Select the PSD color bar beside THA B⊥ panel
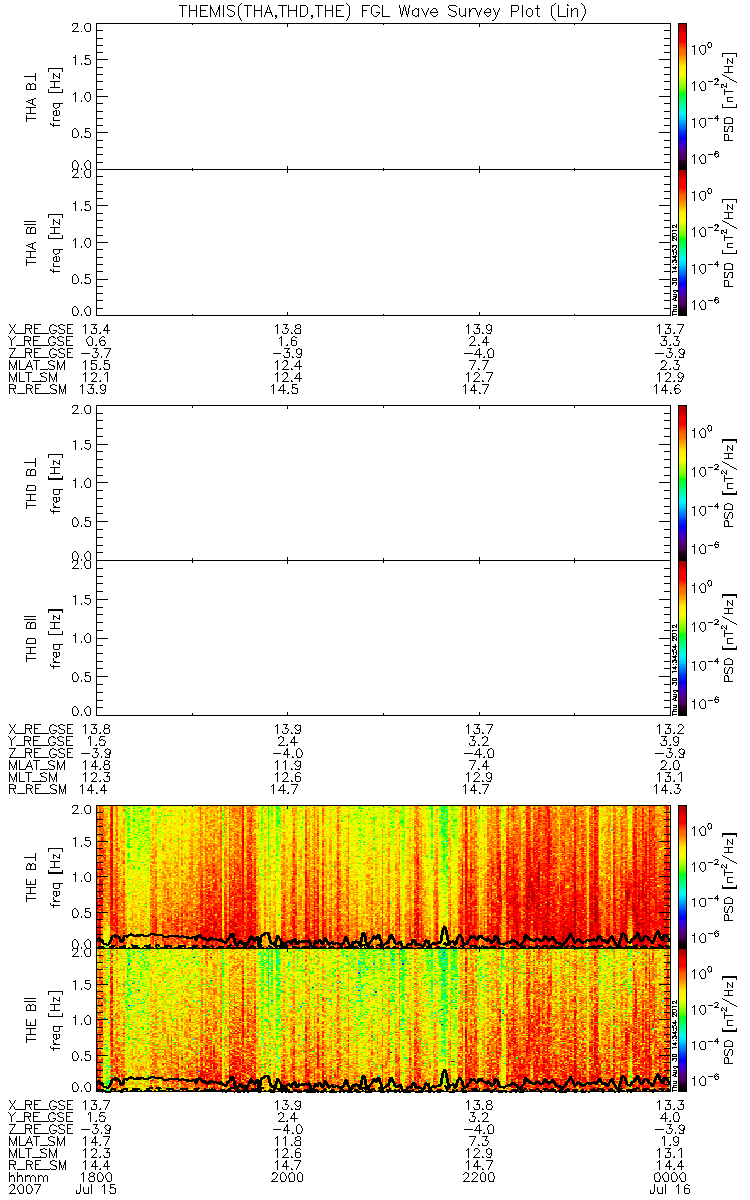Viewport: 750px width, 1200px height. 682,95
